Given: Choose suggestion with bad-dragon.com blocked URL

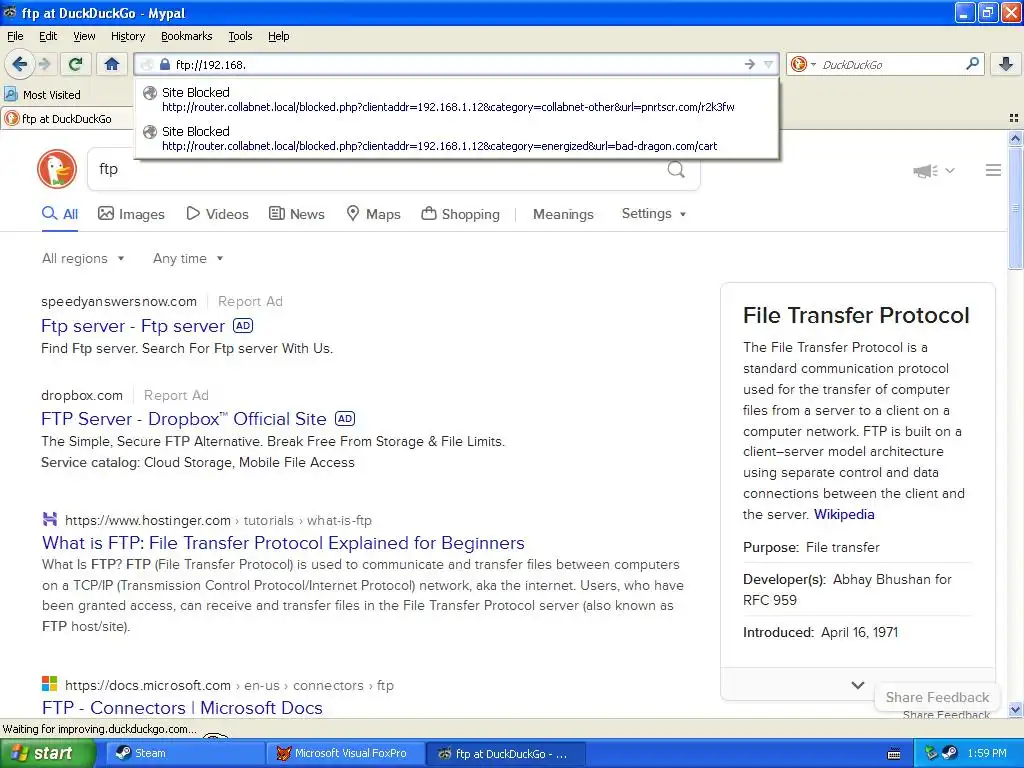Looking at the screenshot, I should (456, 138).
